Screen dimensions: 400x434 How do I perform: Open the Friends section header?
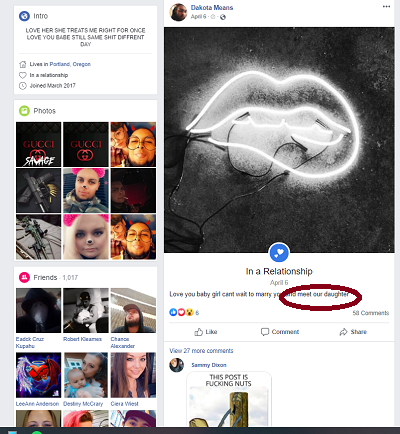pyautogui.click(x=45, y=277)
